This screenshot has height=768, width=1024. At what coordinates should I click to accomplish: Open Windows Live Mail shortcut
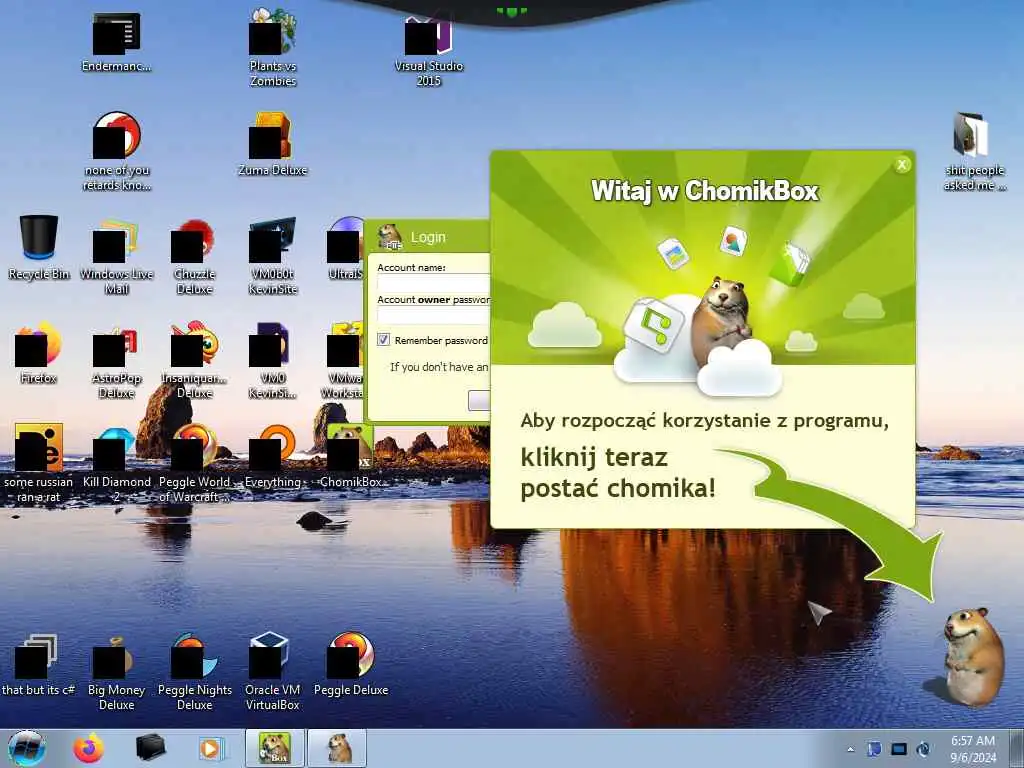point(116,256)
